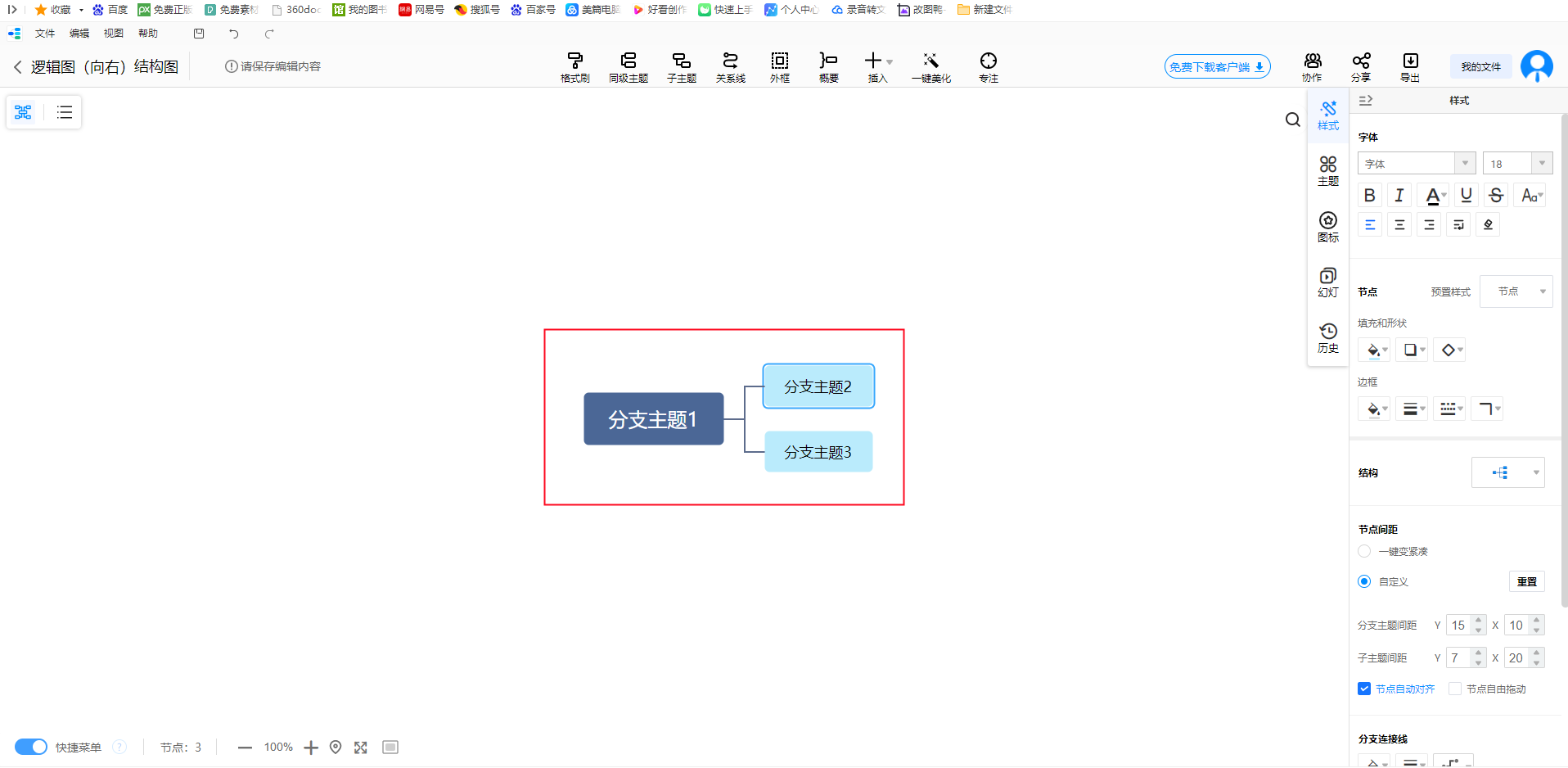Insert a 子主题 child topic
This screenshot has width=1568, height=768.
pyautogui.click(x=681, y=66)
